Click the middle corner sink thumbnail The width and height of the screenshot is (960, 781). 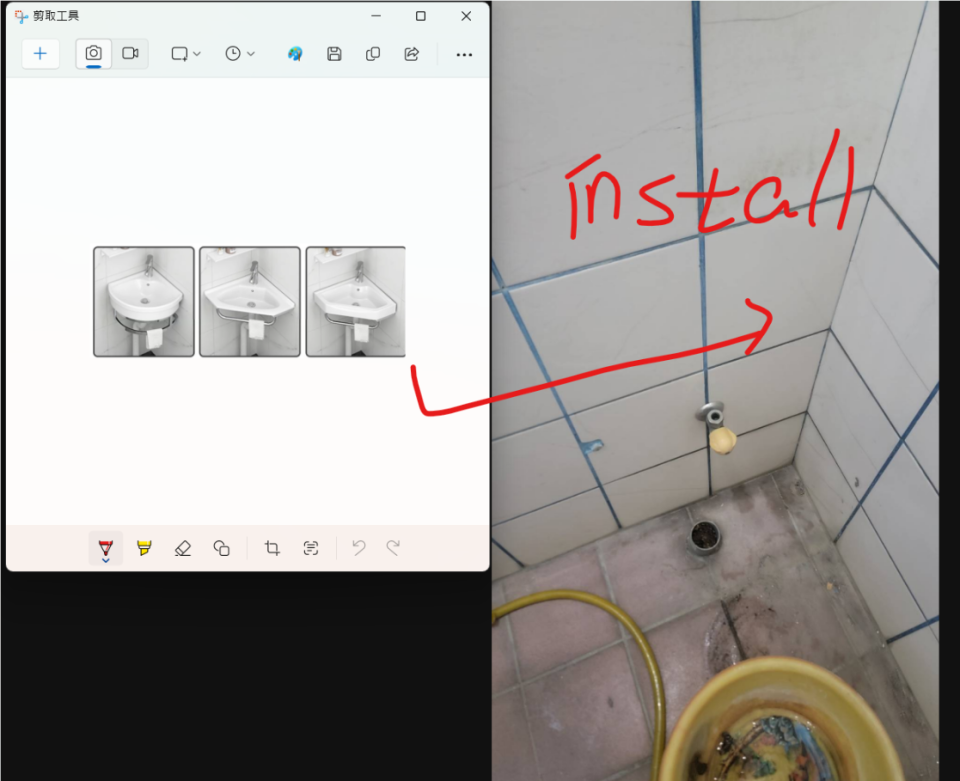(x=250, y=302)
